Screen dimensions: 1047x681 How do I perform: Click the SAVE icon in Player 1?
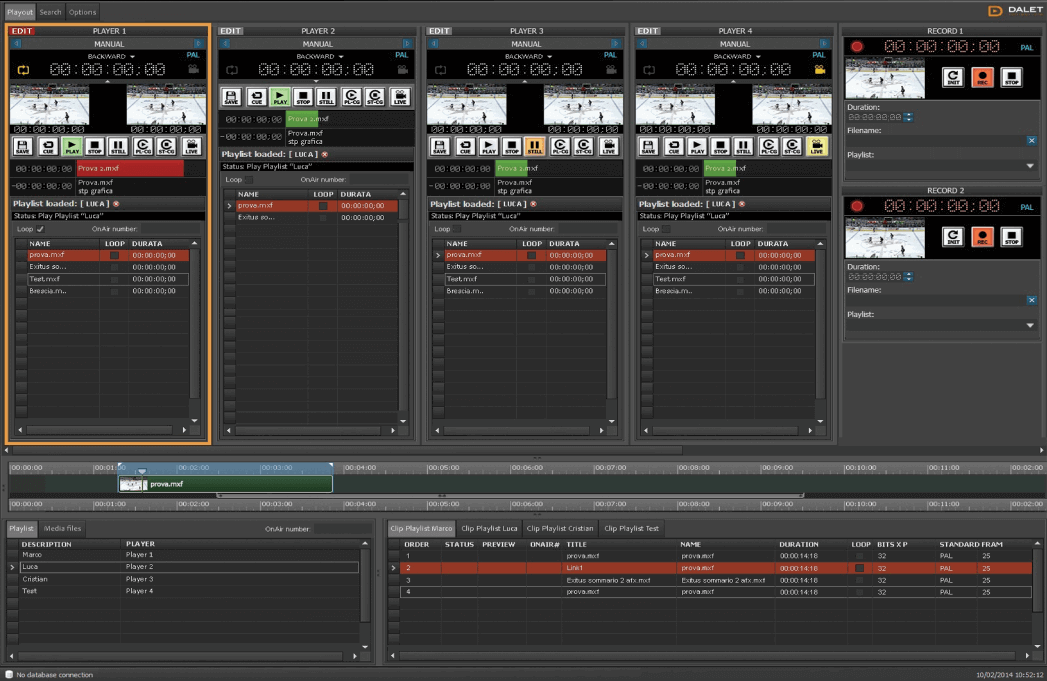[23, 146]
